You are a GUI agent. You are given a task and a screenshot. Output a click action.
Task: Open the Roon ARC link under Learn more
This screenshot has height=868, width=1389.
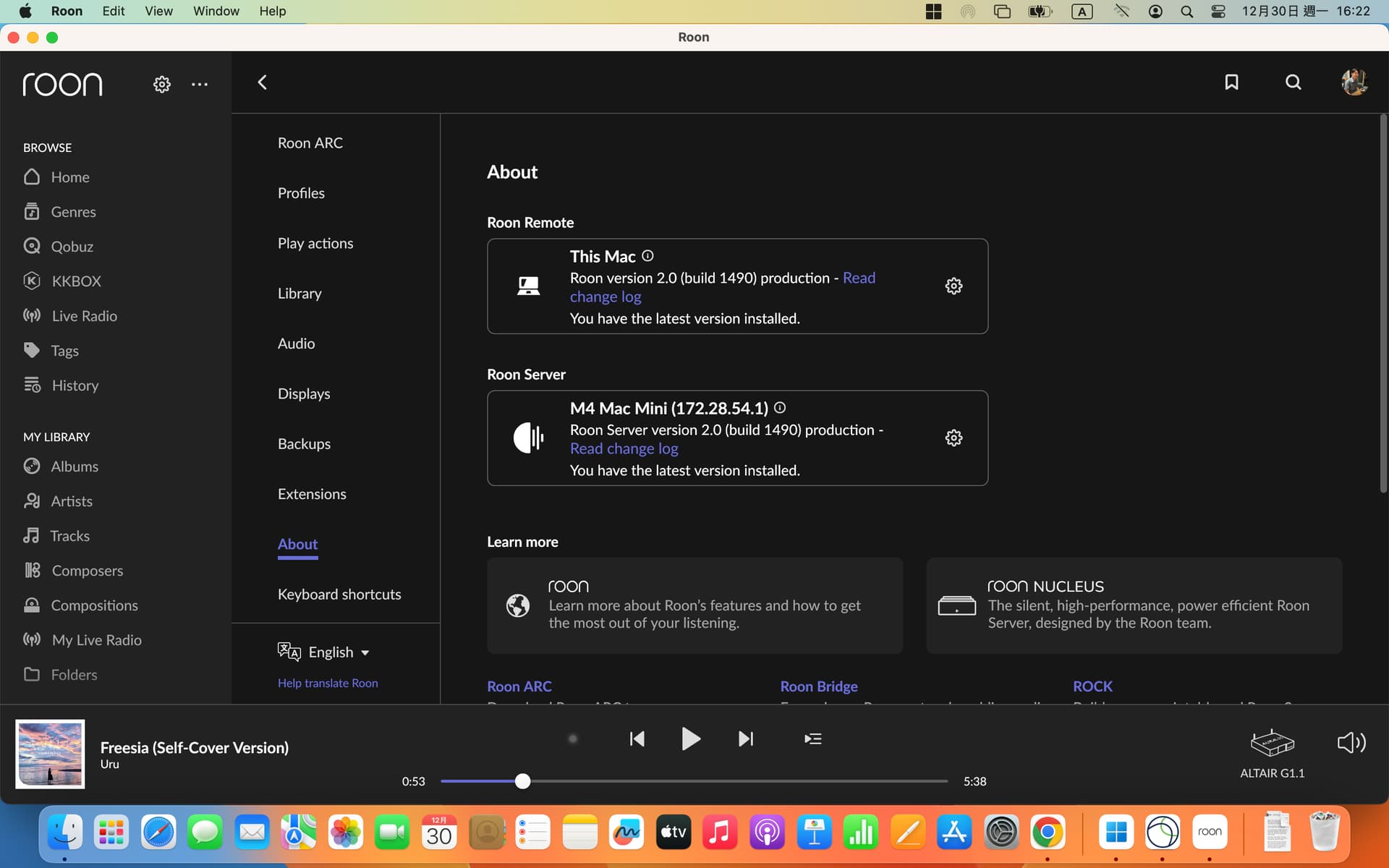519,686
